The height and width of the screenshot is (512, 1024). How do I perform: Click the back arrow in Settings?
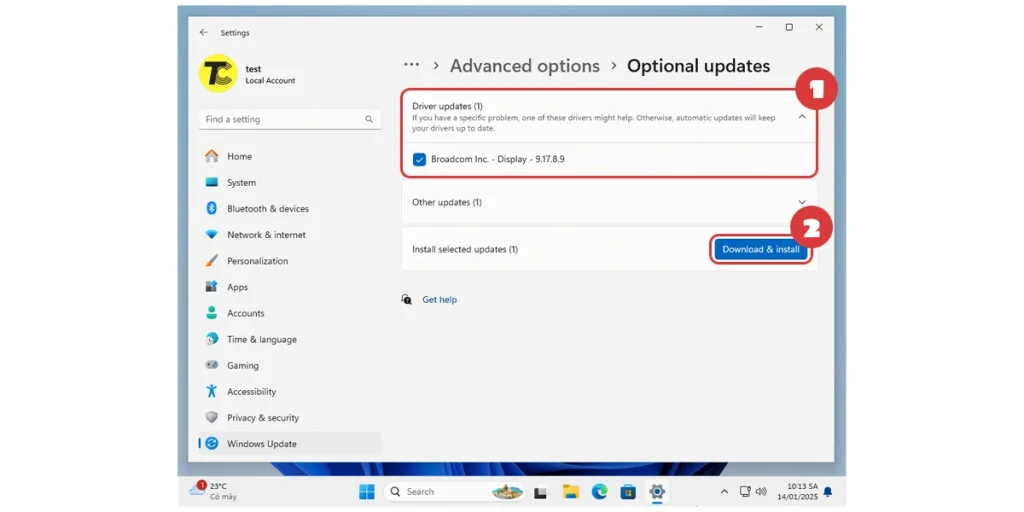coord(204,32)
